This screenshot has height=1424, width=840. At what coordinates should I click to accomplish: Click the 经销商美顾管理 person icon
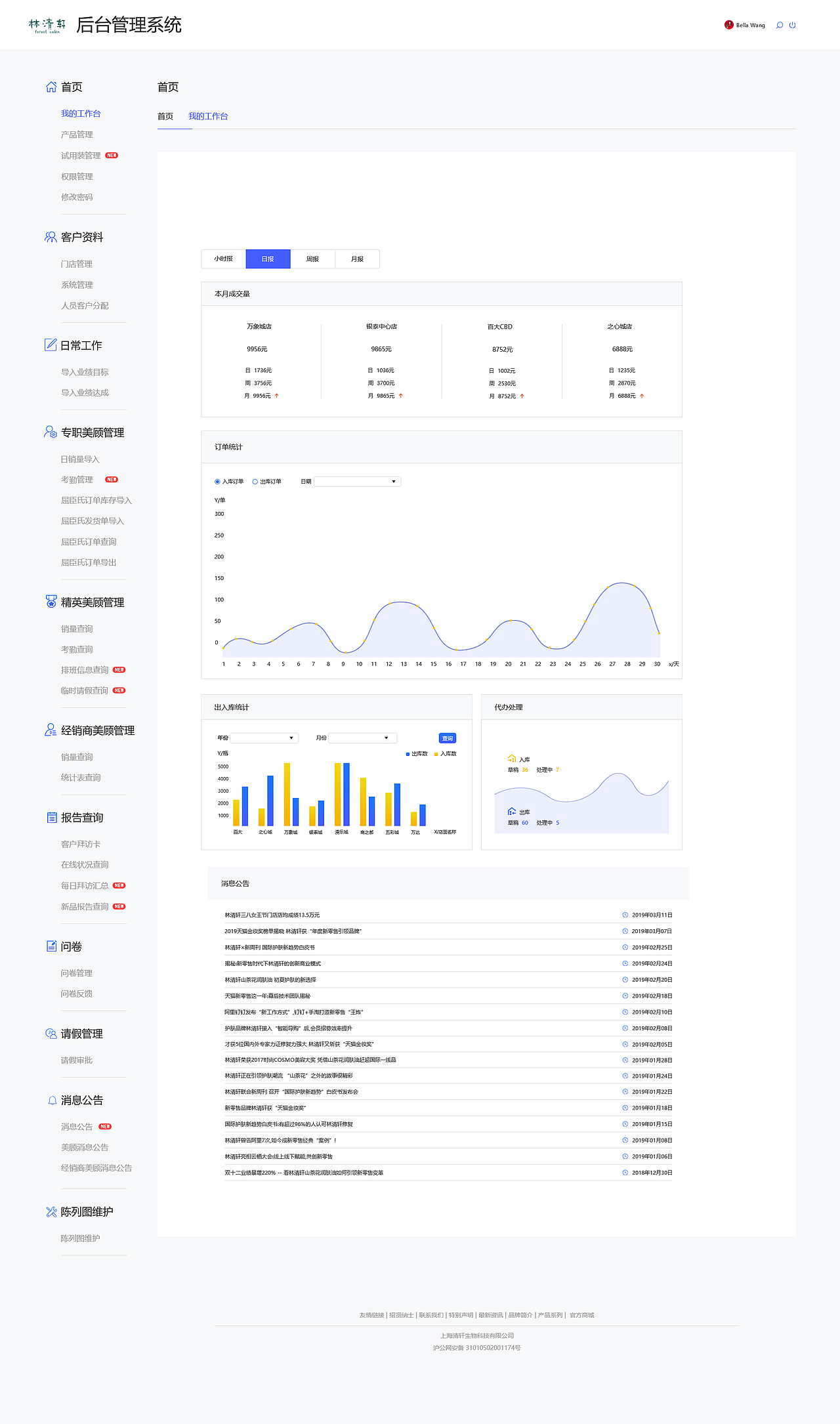[51, 730]
